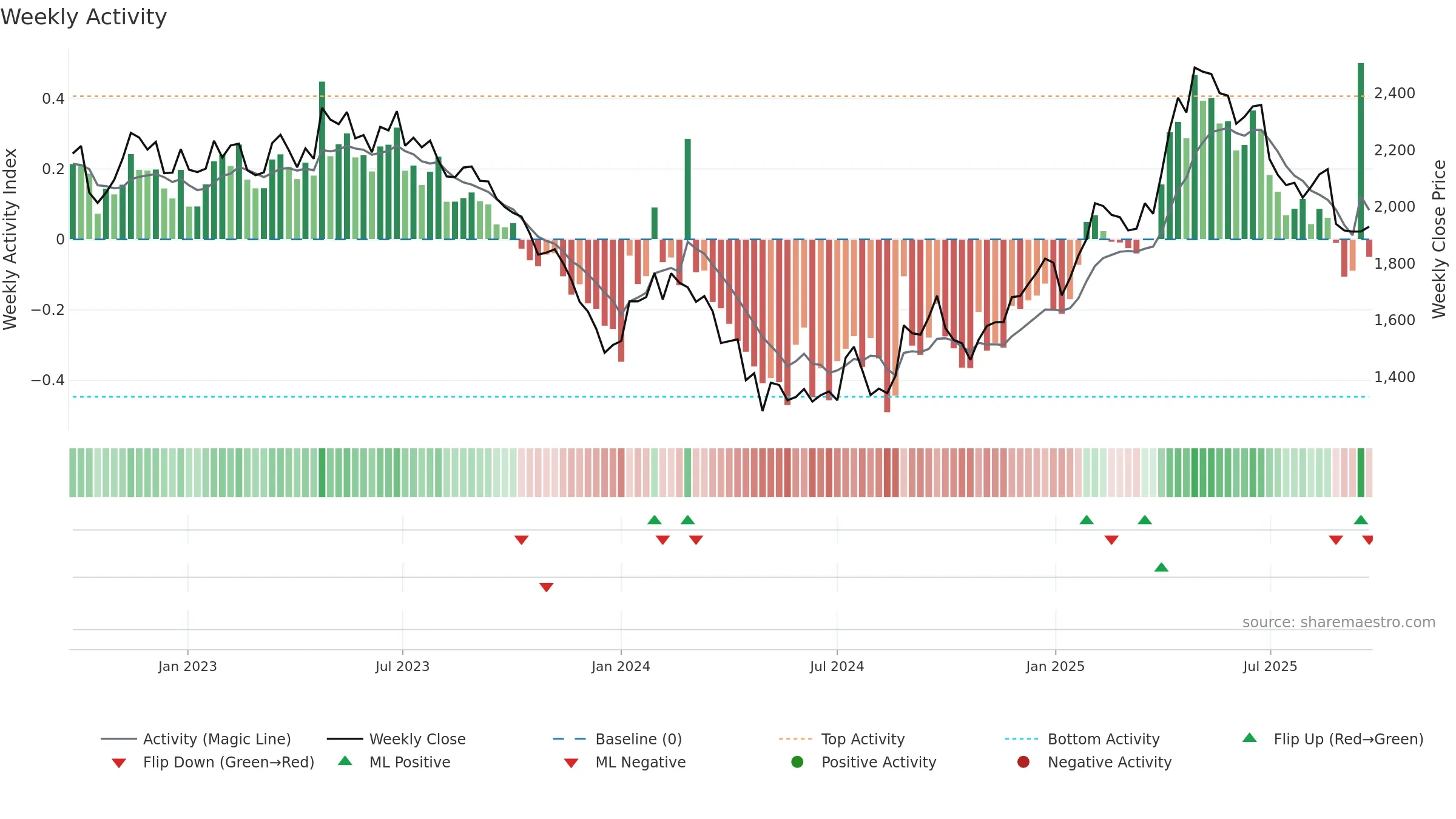Click the last flip-up green marker at chart end
This screenshot has width=1456, height=819.
(1361, 520)
